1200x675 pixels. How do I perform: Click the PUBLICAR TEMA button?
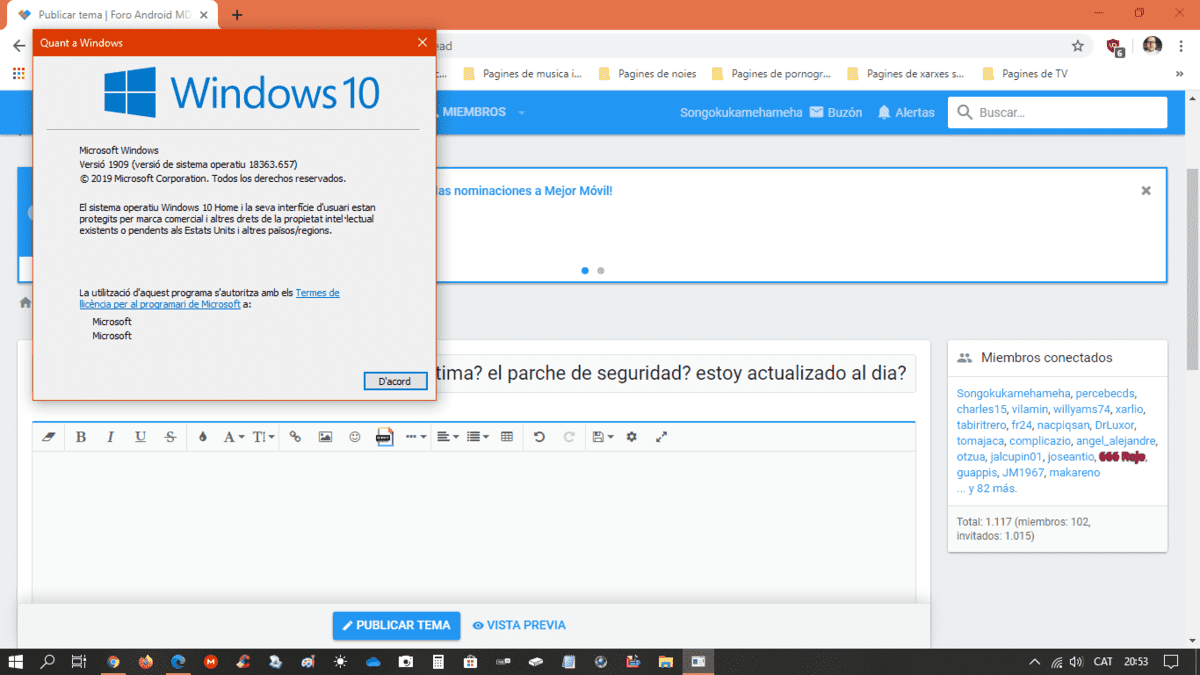[396, 625]
